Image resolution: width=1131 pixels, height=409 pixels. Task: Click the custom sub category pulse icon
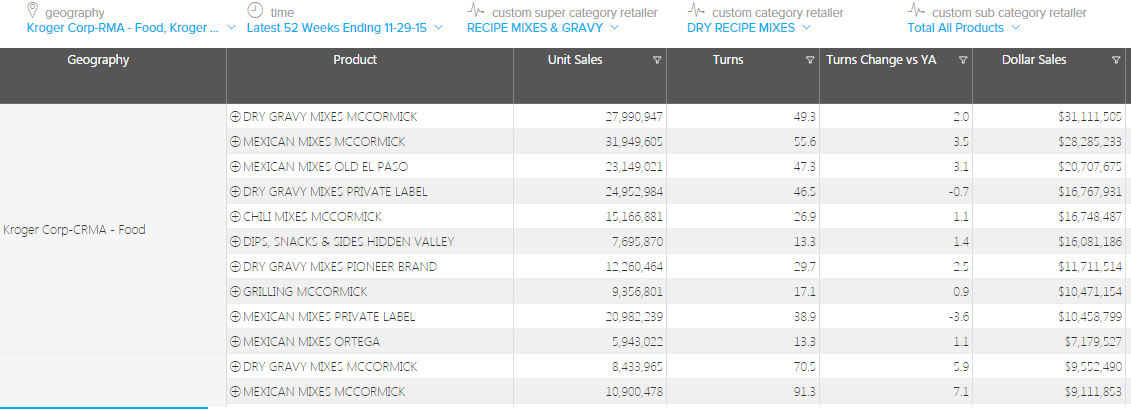915,11
